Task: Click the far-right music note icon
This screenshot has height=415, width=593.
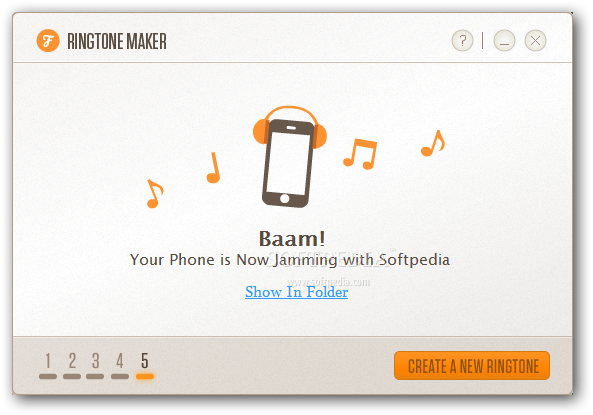Action: pos(433,143)
